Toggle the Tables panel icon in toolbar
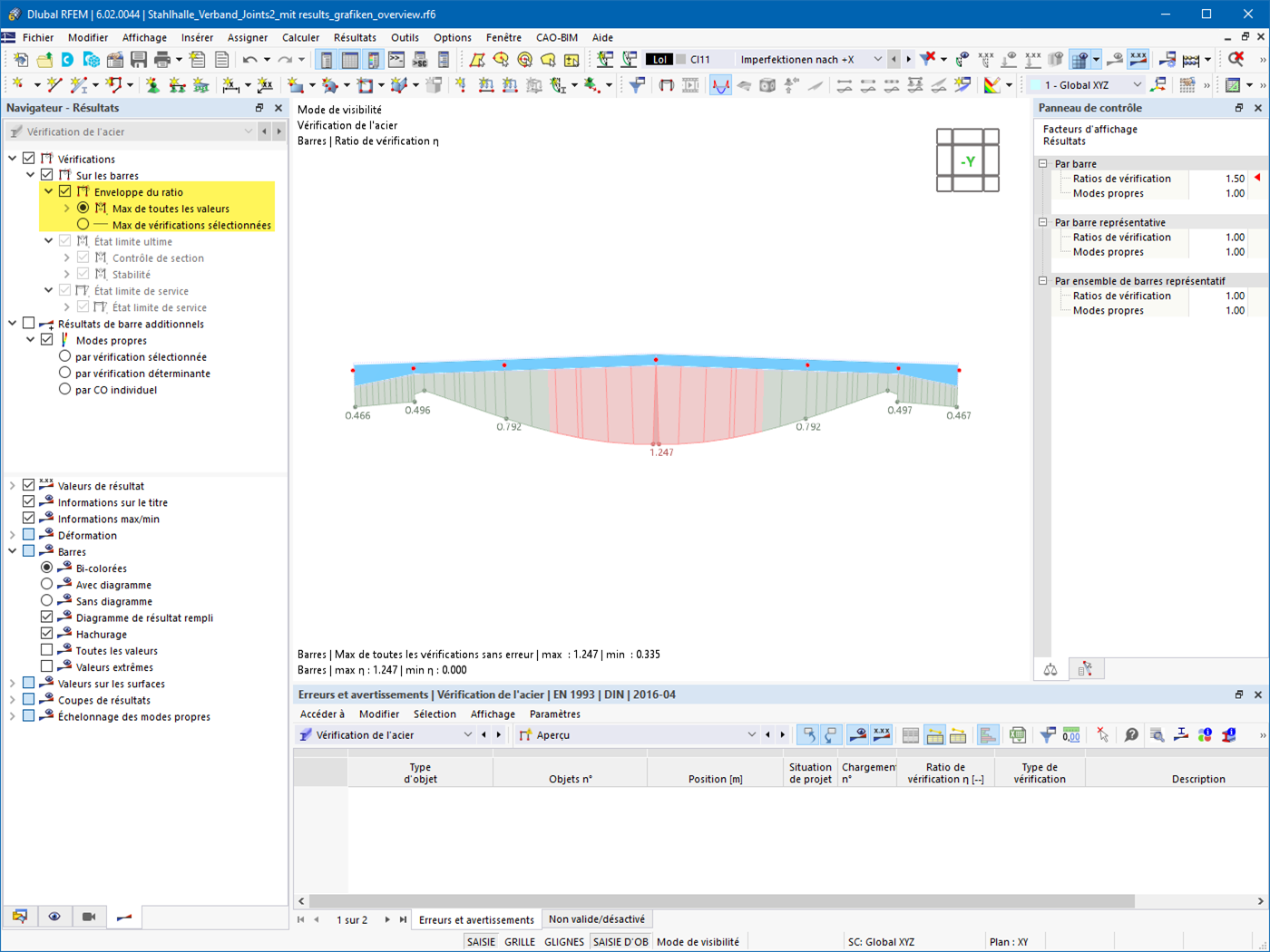The image size is (1270, 952). pos(350,60)
